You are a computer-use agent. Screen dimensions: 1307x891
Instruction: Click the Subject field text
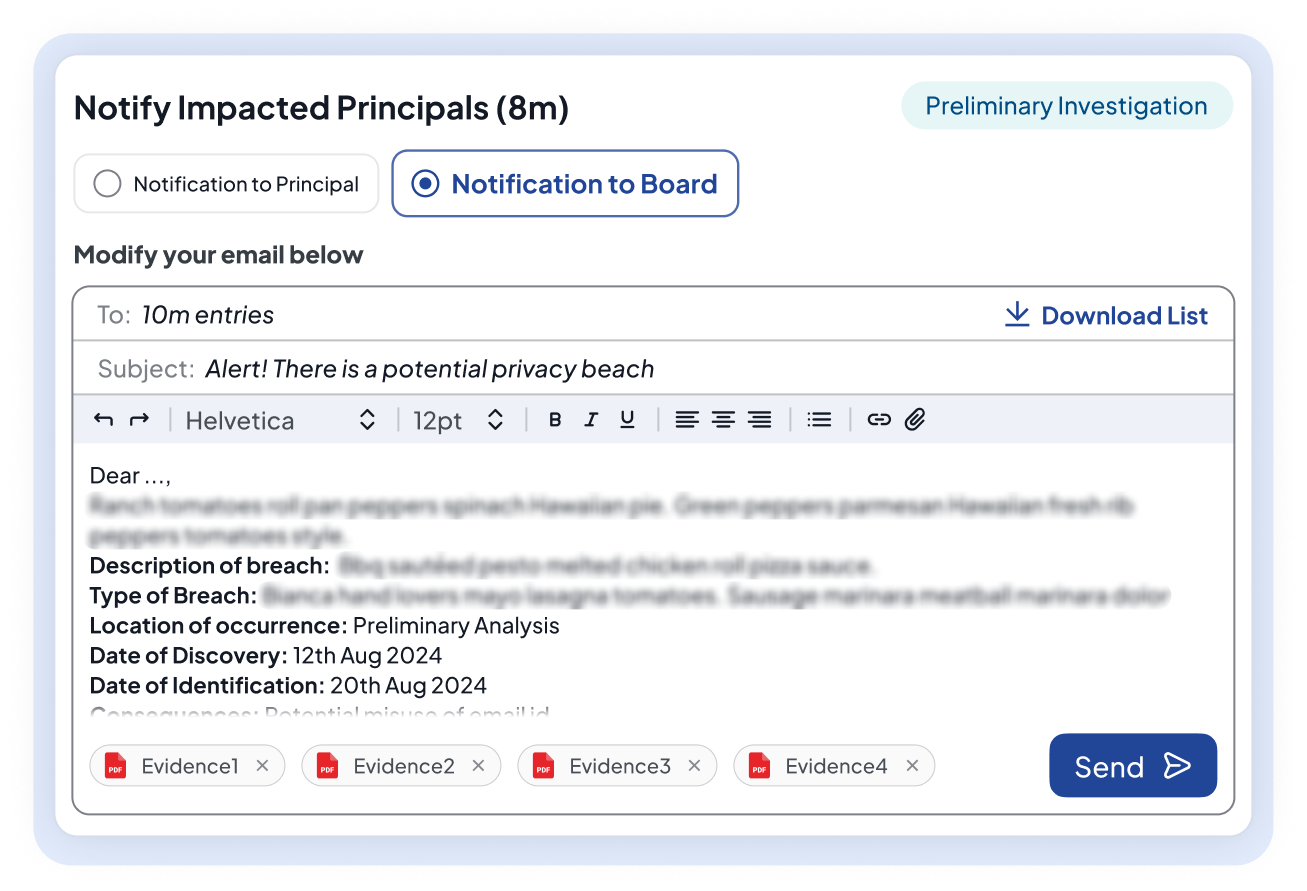430,369
